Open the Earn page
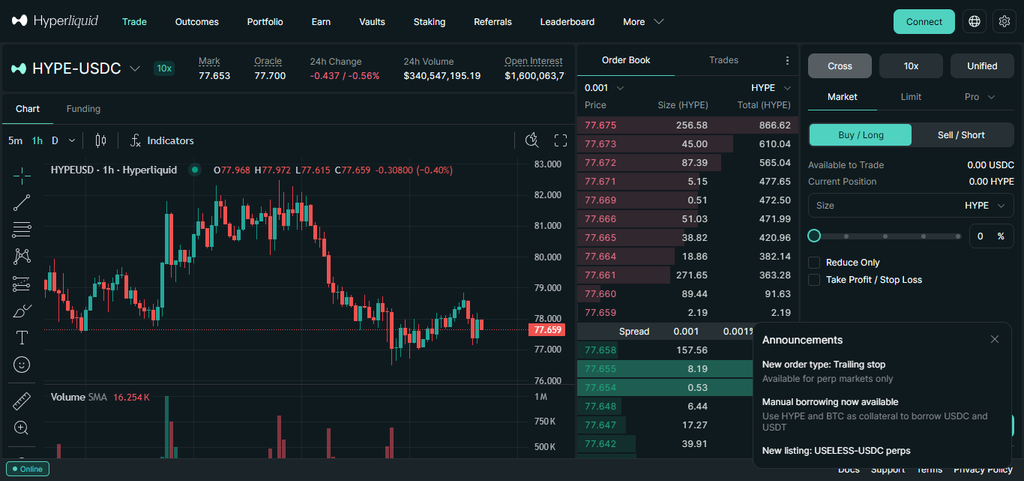 click(x=321, y=22)
